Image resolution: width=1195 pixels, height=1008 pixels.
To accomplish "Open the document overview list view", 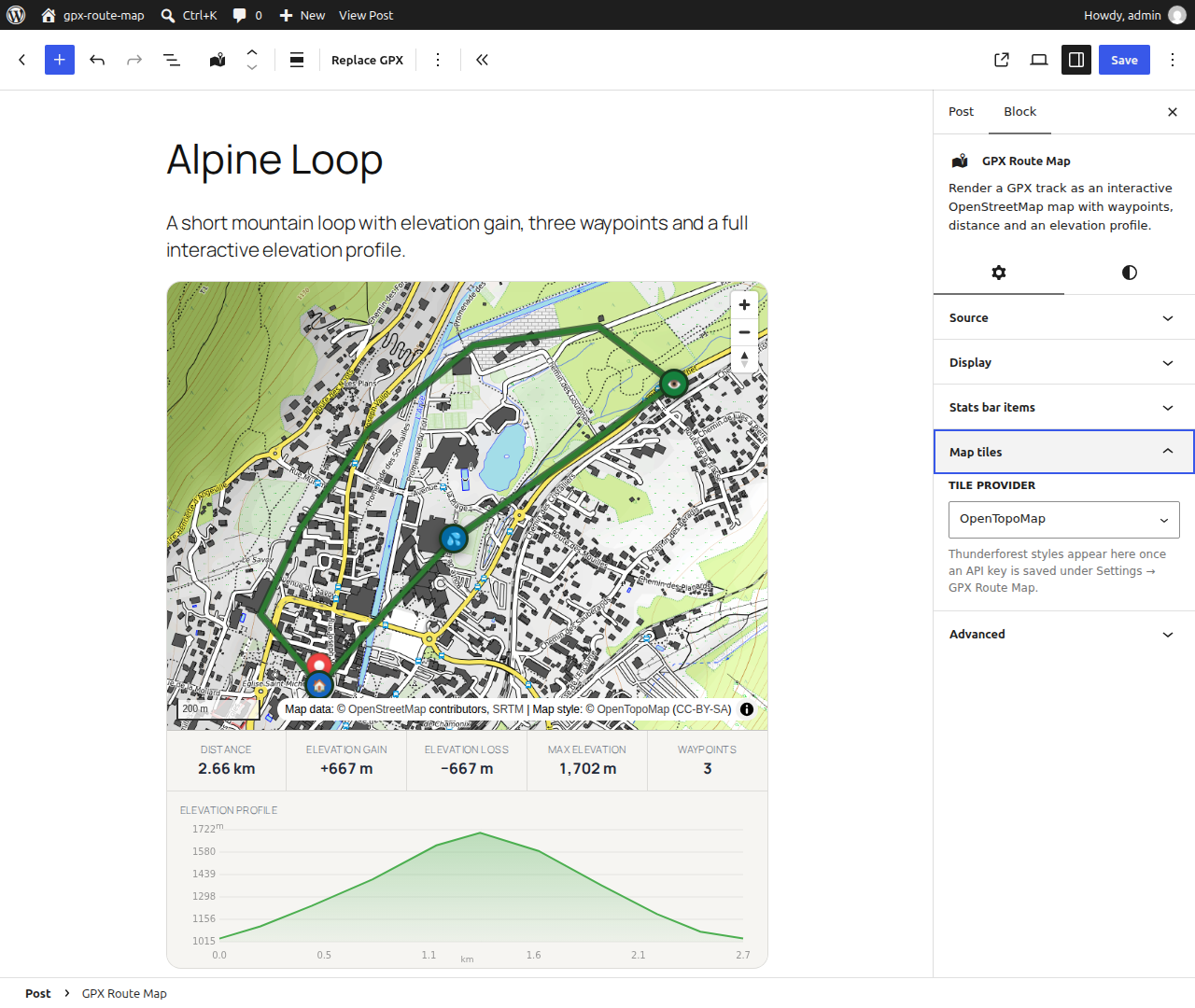I will tap(172, 60).
